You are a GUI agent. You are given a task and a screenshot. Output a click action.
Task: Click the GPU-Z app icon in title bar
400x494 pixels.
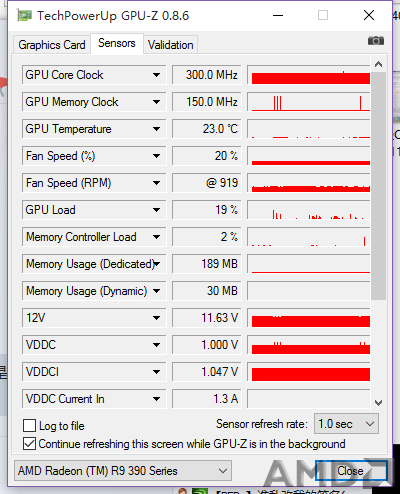point(24,16)
